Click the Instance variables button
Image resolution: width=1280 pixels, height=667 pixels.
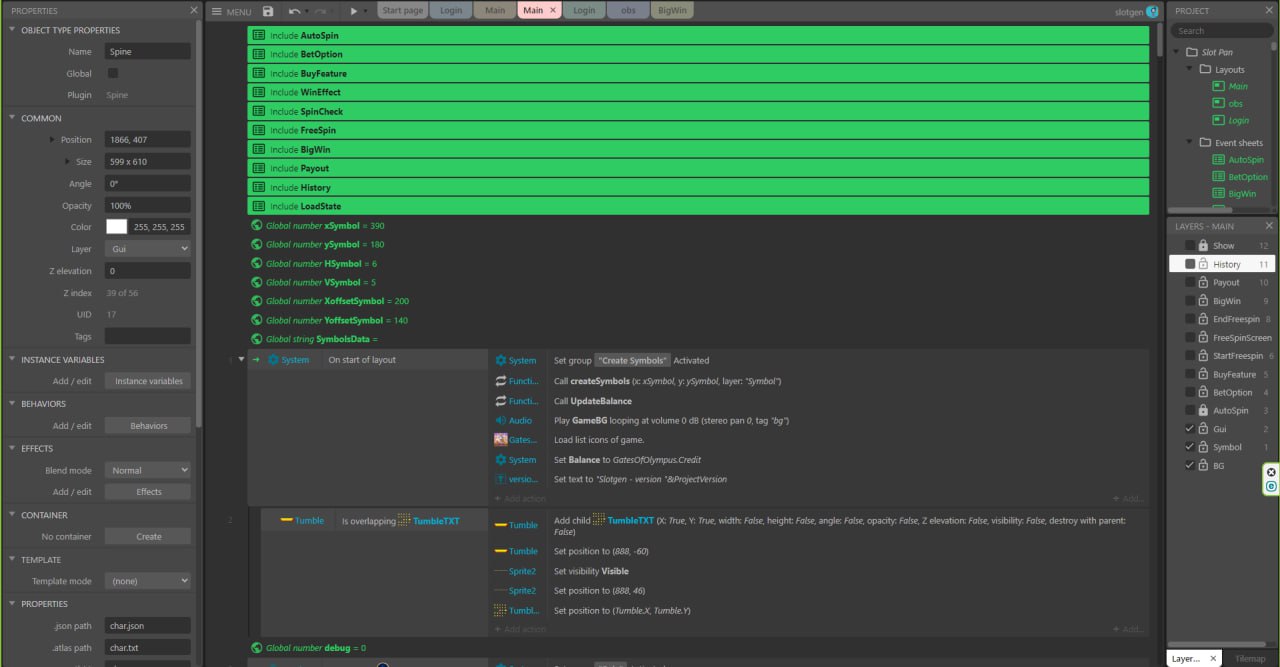(x=148, y=381)
